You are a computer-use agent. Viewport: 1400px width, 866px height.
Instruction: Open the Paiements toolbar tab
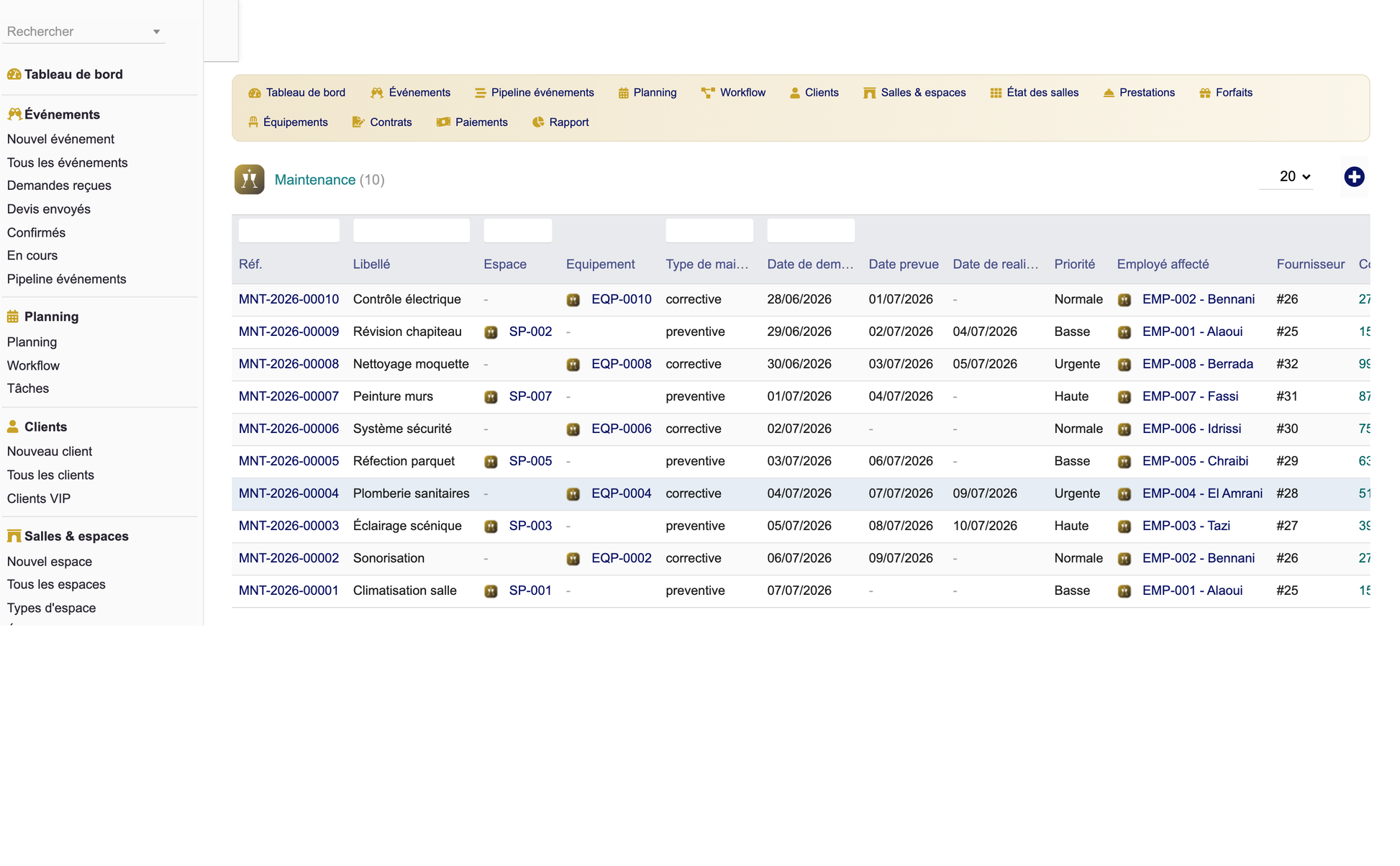click(473, 122)
